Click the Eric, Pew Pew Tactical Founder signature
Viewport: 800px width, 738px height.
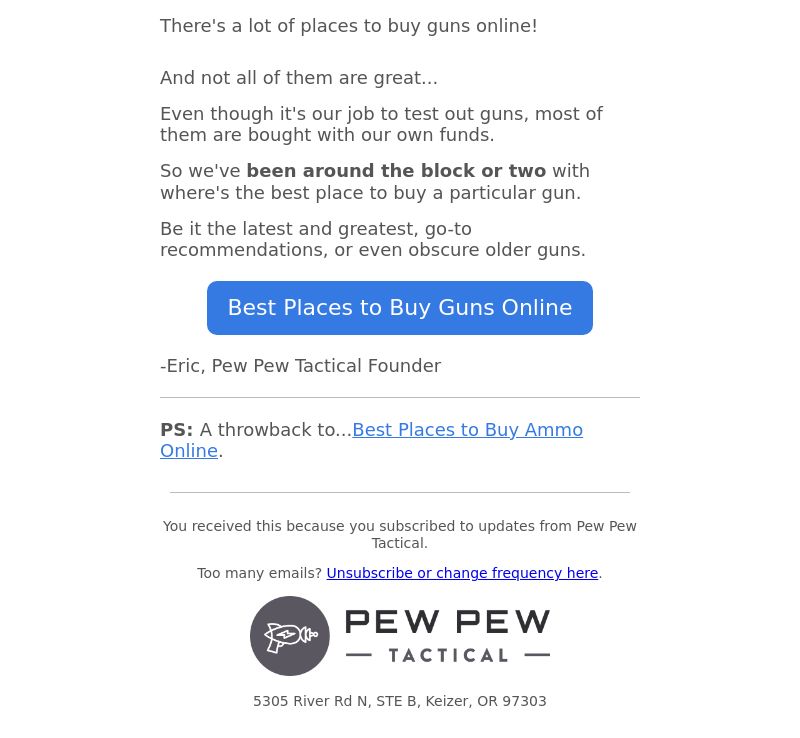coord(301,366)
